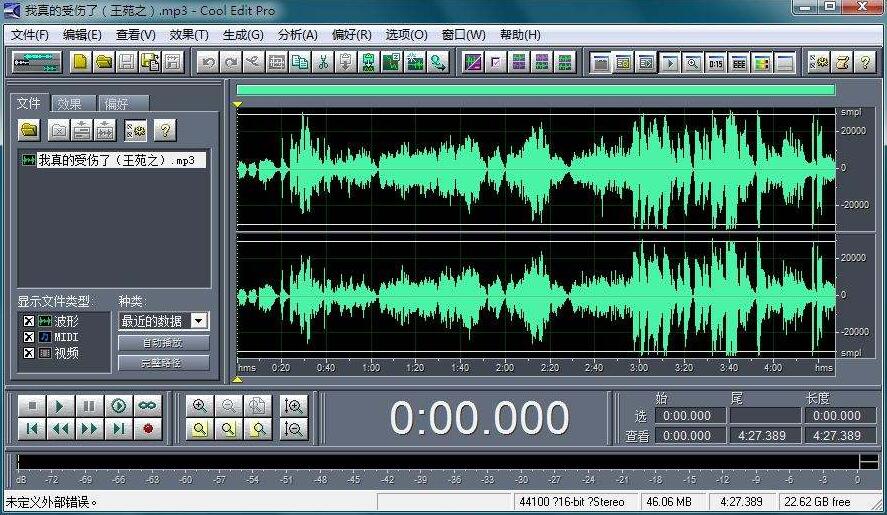Click the 0:15 time window icon
The image size is (887, 515).
(716, 62)
